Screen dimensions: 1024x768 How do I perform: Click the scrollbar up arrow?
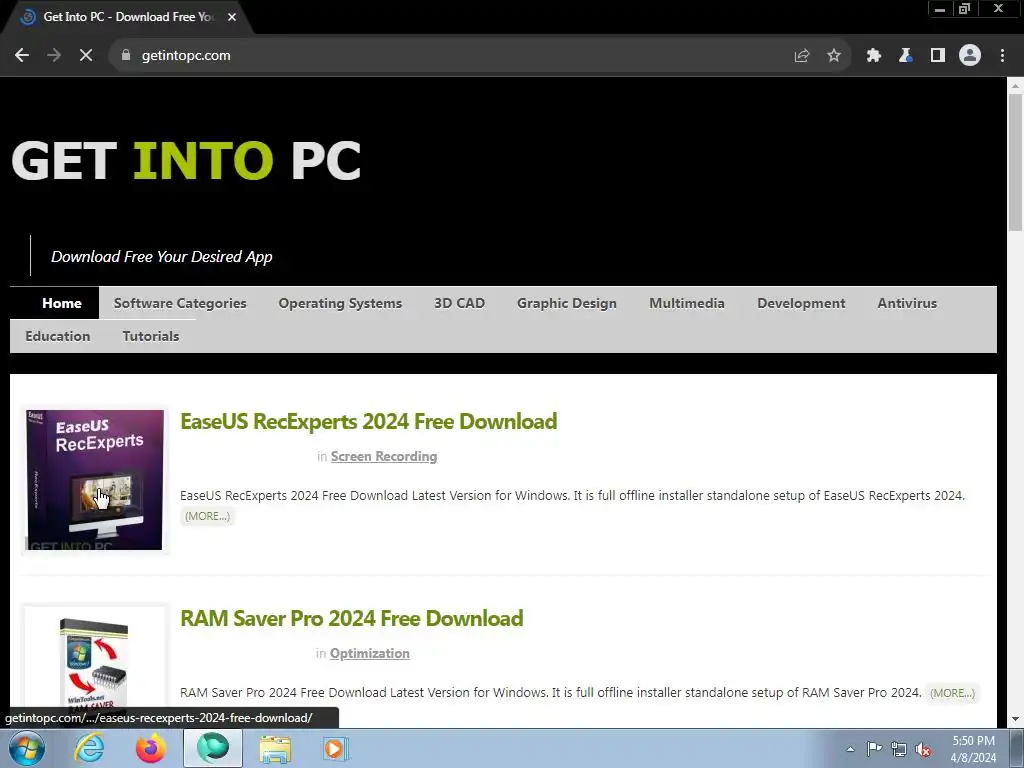click(1015, 86)
